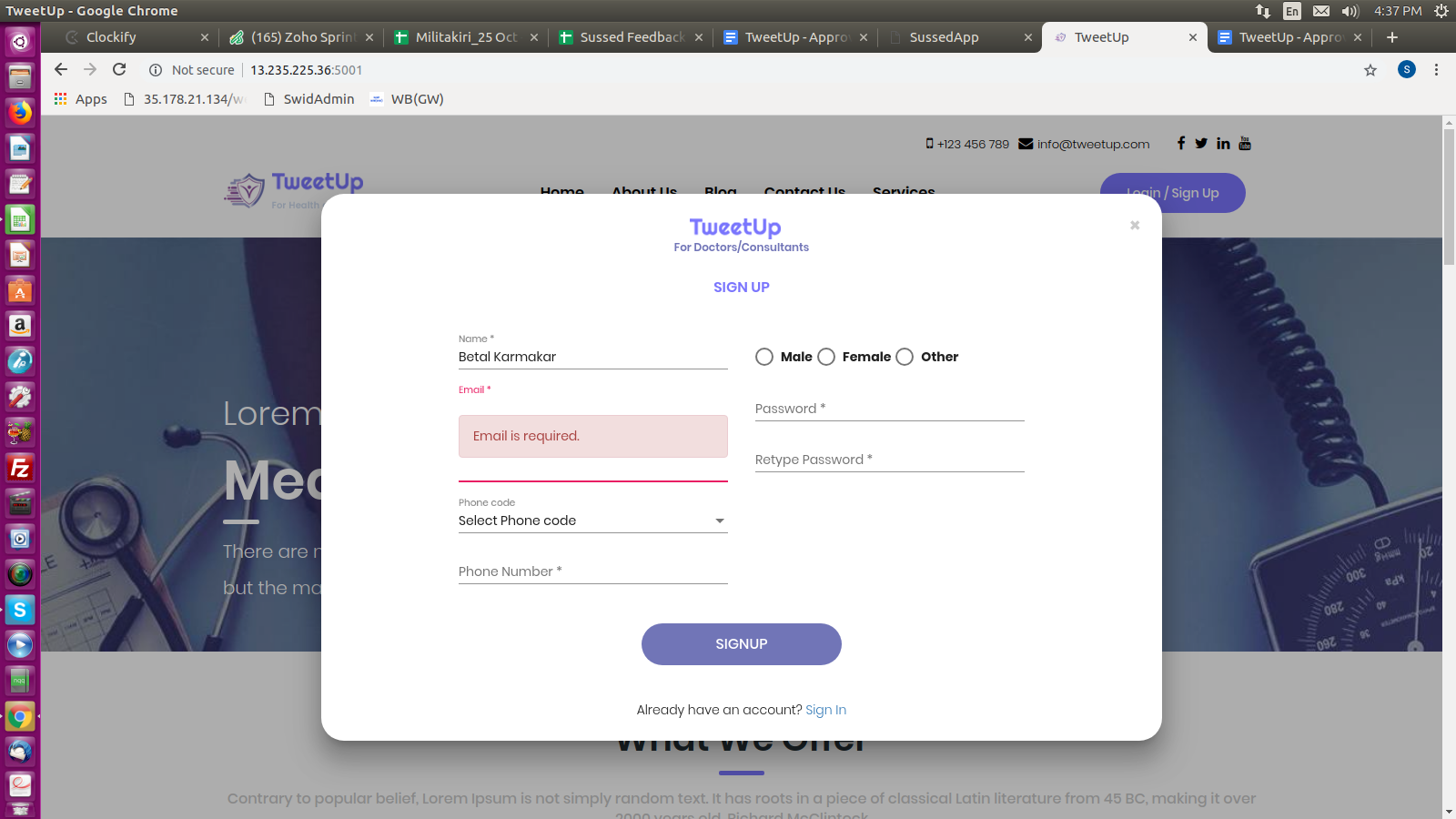Bookmark this page with the star icon

1370,70
